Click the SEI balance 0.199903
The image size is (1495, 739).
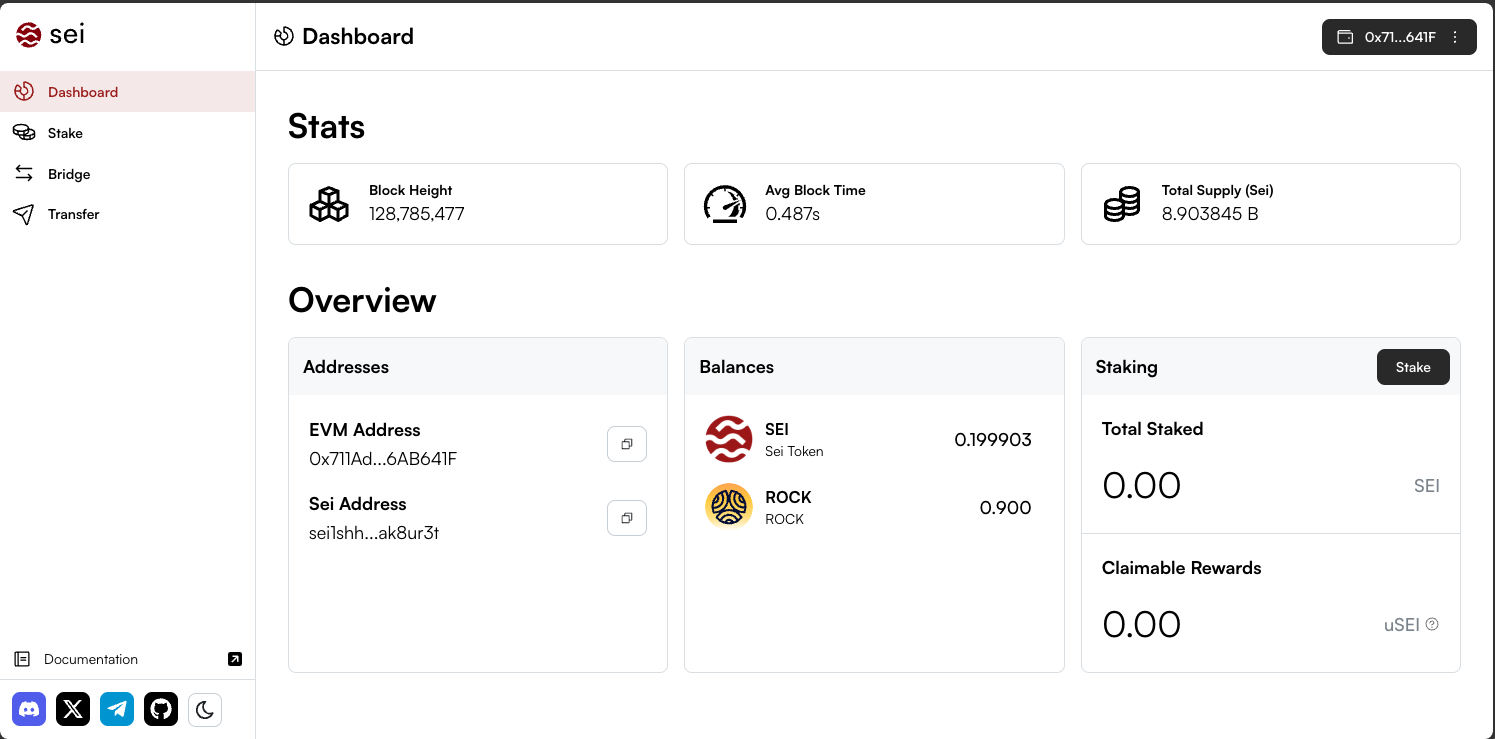[x=993, y=439]
